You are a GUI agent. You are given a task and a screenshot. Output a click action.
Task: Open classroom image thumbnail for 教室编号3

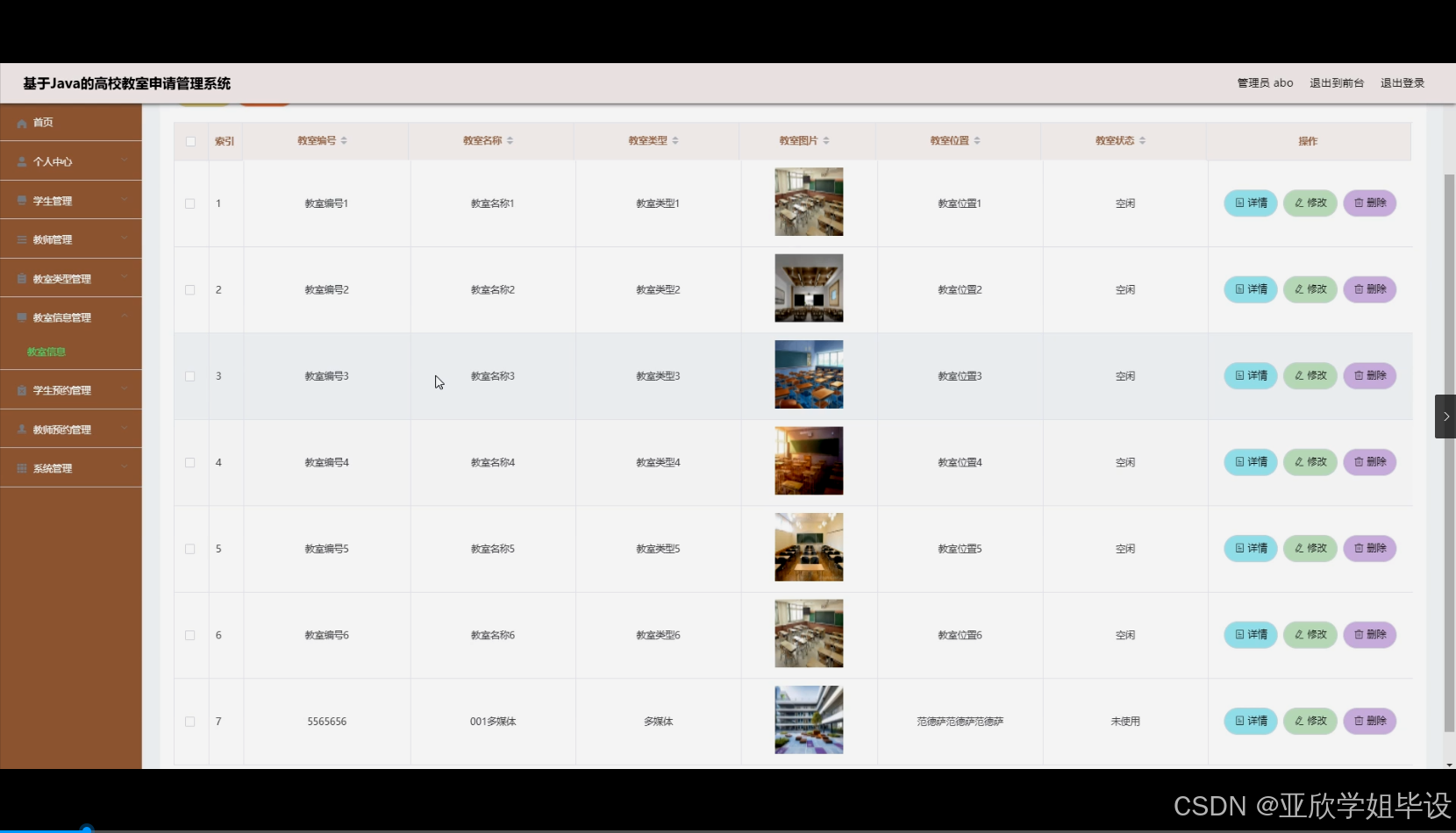point(809,374)
